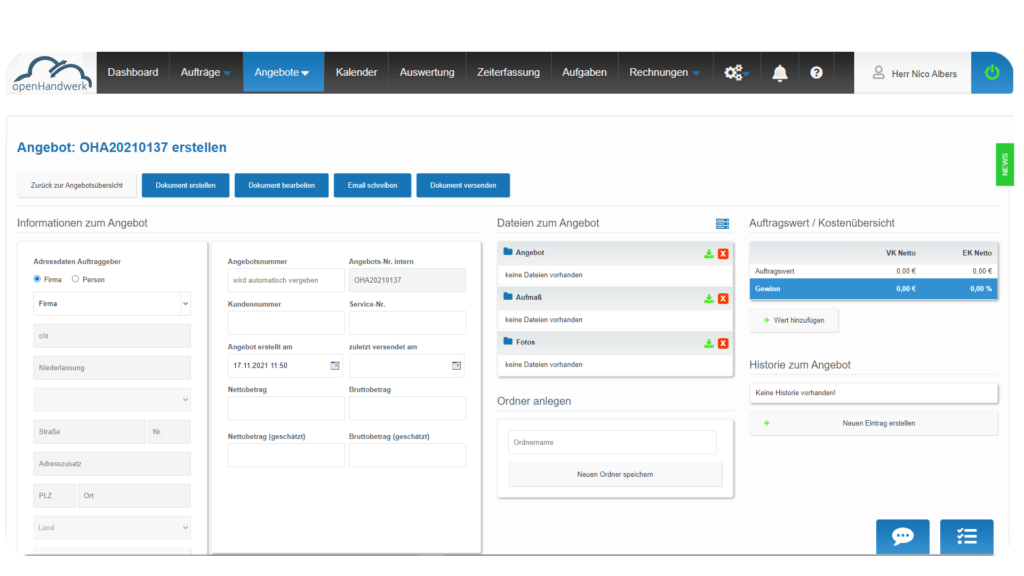Click list view icon beside Dateien zum Angebot

click(723, 223)
